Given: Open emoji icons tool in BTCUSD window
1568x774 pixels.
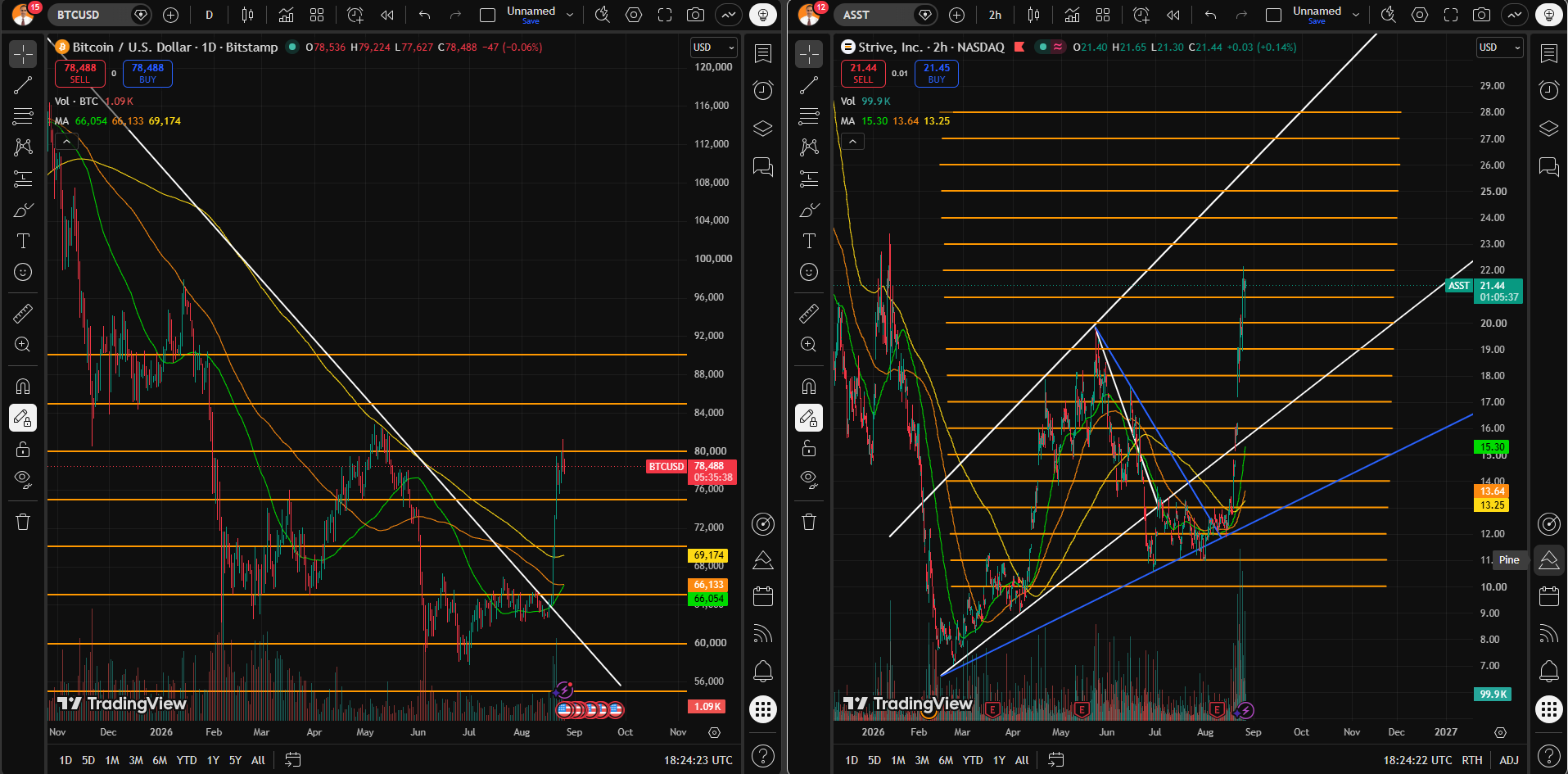Looking at the screenshot, I should [x=23, y=272].
